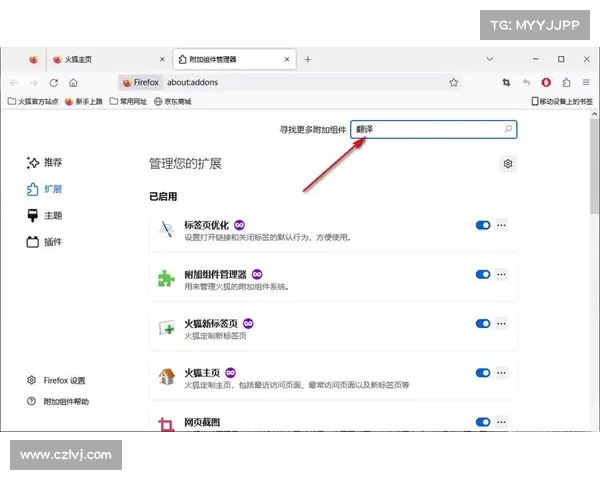Click the add-on search input field
This screenshot has height=480, width=600.
pyautogui.click(x=434, y=129)
